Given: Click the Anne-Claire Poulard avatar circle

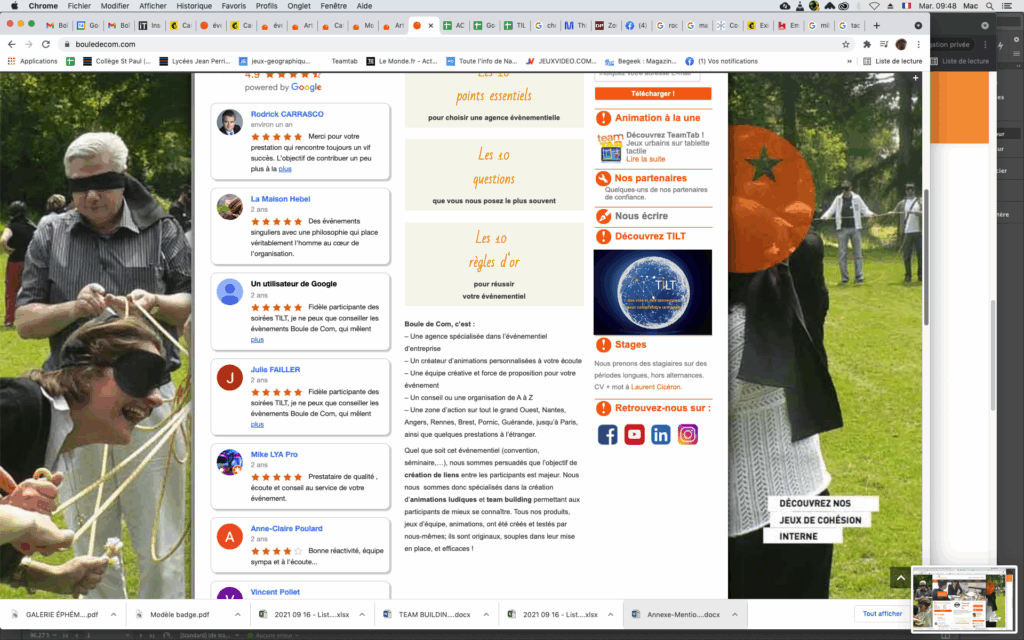Looking at the screenshot, I should tap(230, 537).
